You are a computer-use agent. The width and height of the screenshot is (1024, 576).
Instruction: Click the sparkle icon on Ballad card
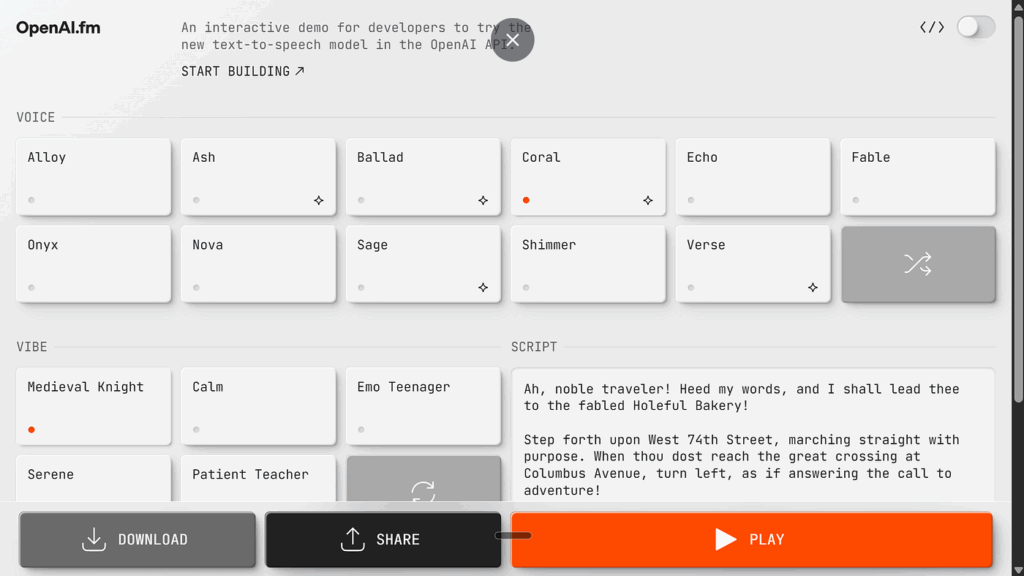[483, 200]
